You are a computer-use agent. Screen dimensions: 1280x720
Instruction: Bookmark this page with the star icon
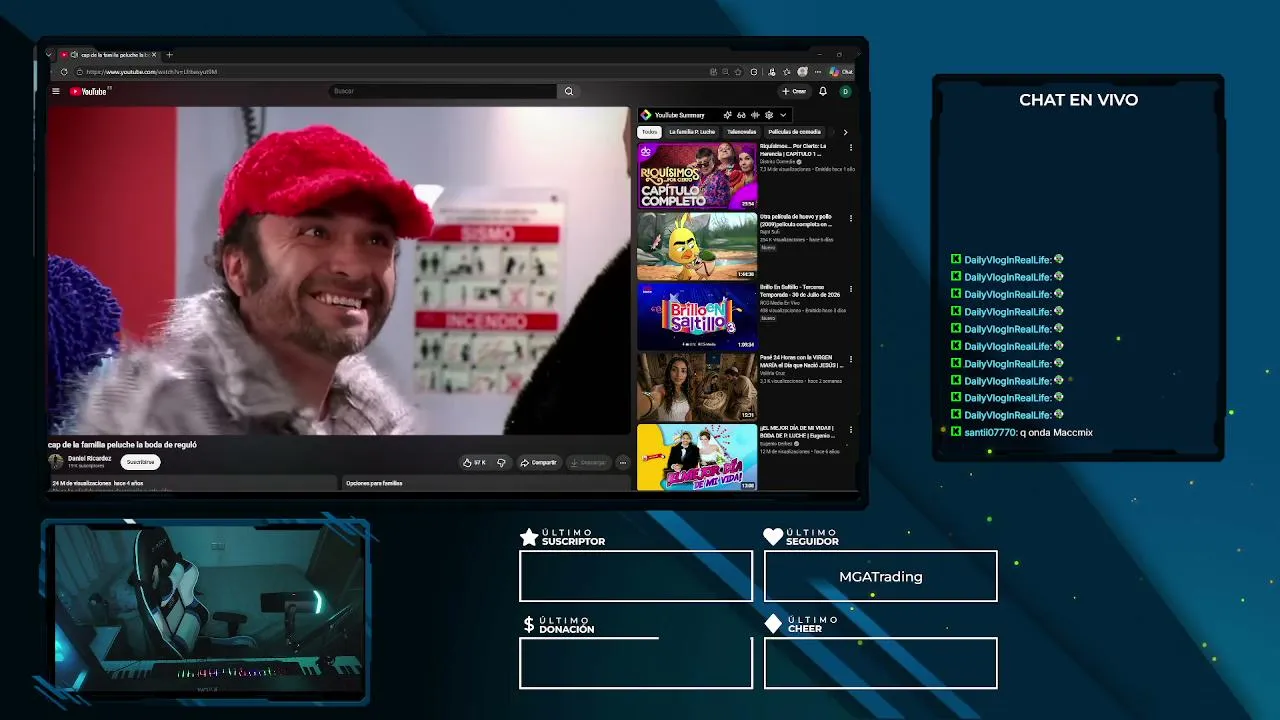click(738, 72)
